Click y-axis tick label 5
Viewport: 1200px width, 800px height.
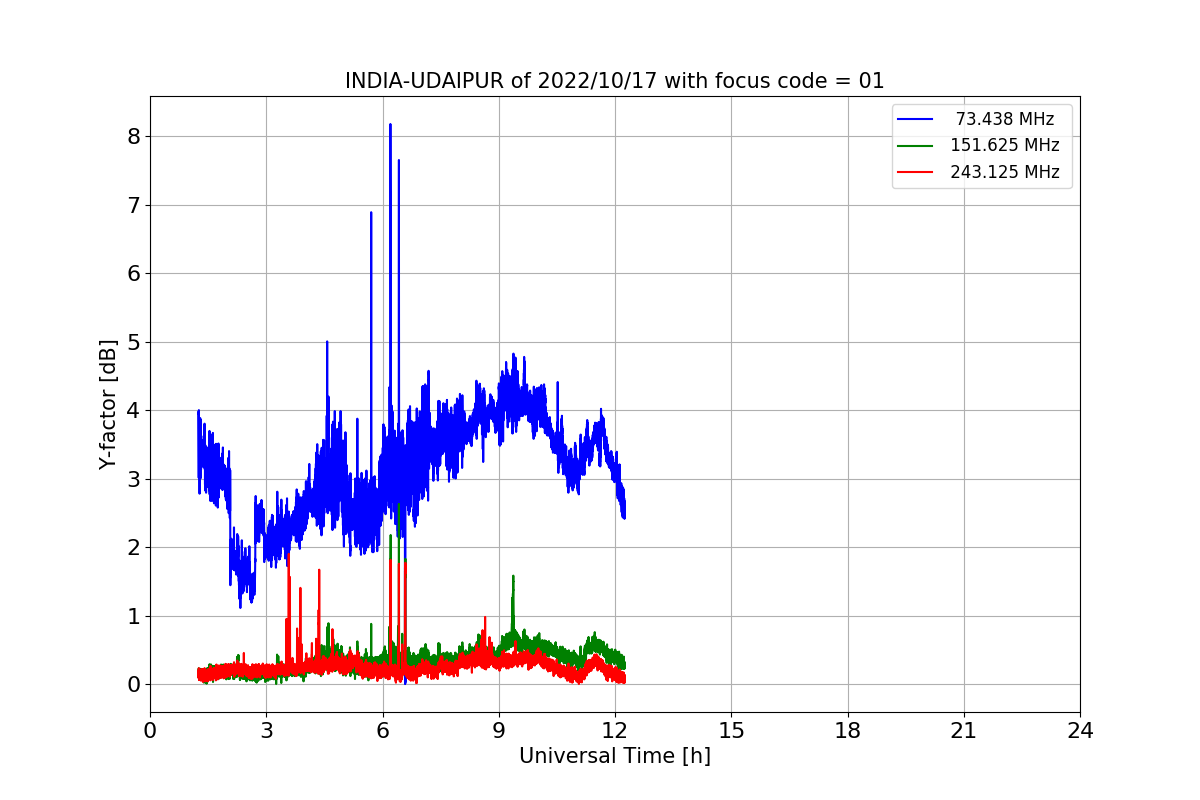(x=132, y=342)
